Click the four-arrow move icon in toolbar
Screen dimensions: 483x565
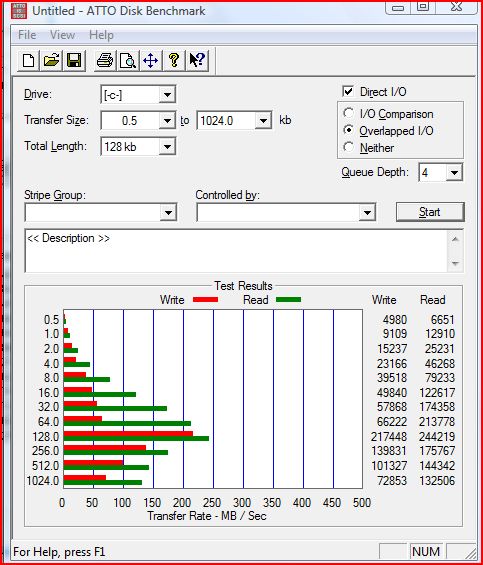click(x=151, y=60)
